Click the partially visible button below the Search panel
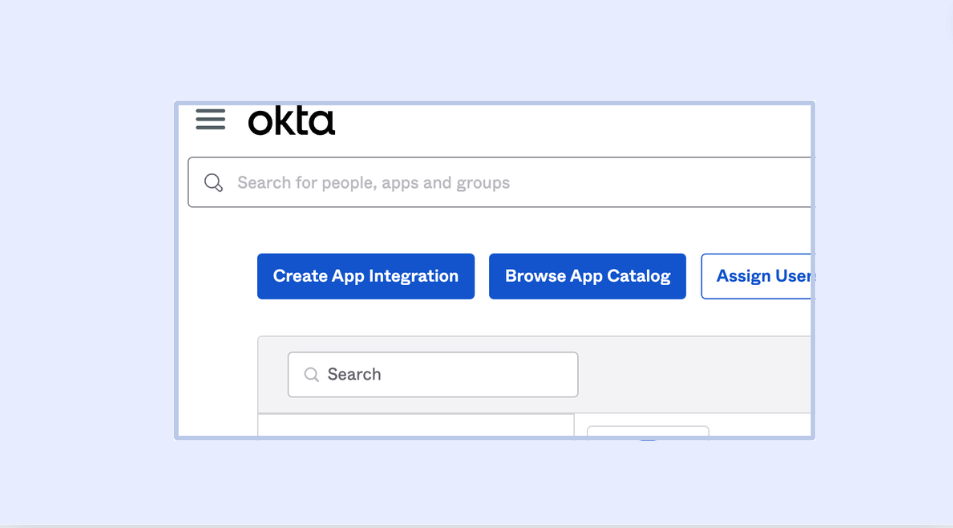 [x=648, y=432]
